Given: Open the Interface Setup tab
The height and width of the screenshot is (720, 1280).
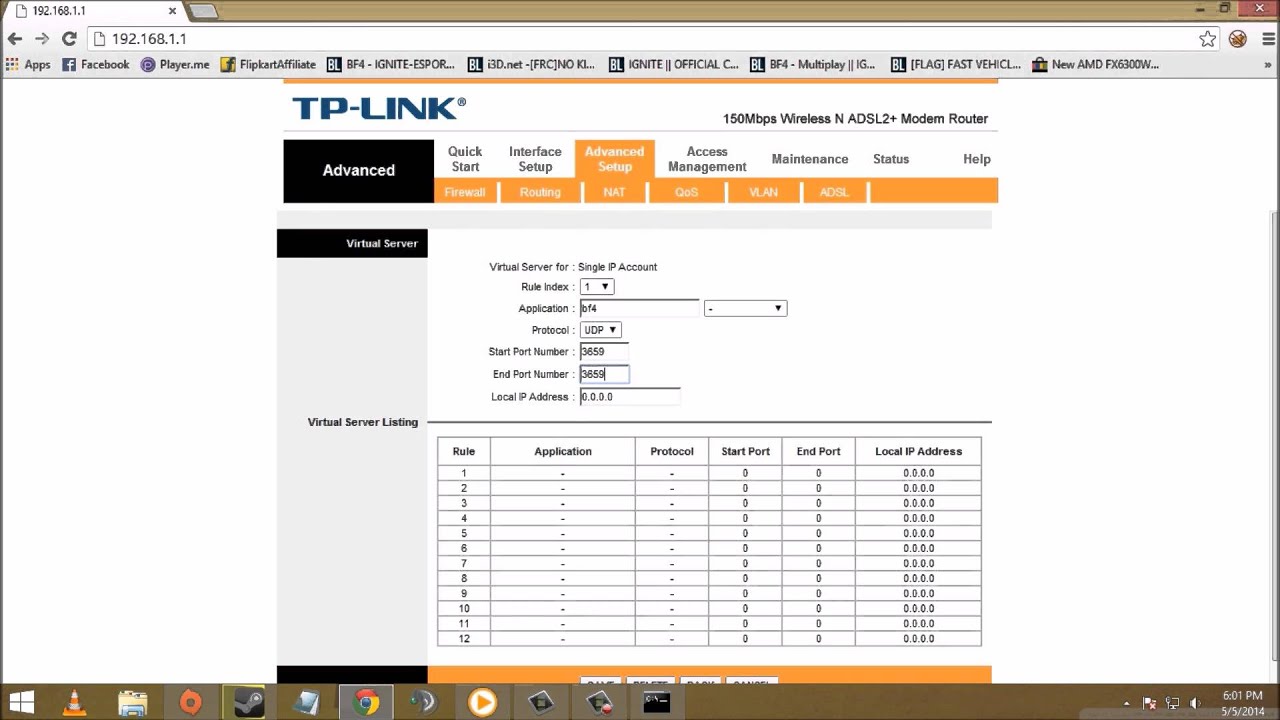Looking at the screenshot, I should [535, 159].
